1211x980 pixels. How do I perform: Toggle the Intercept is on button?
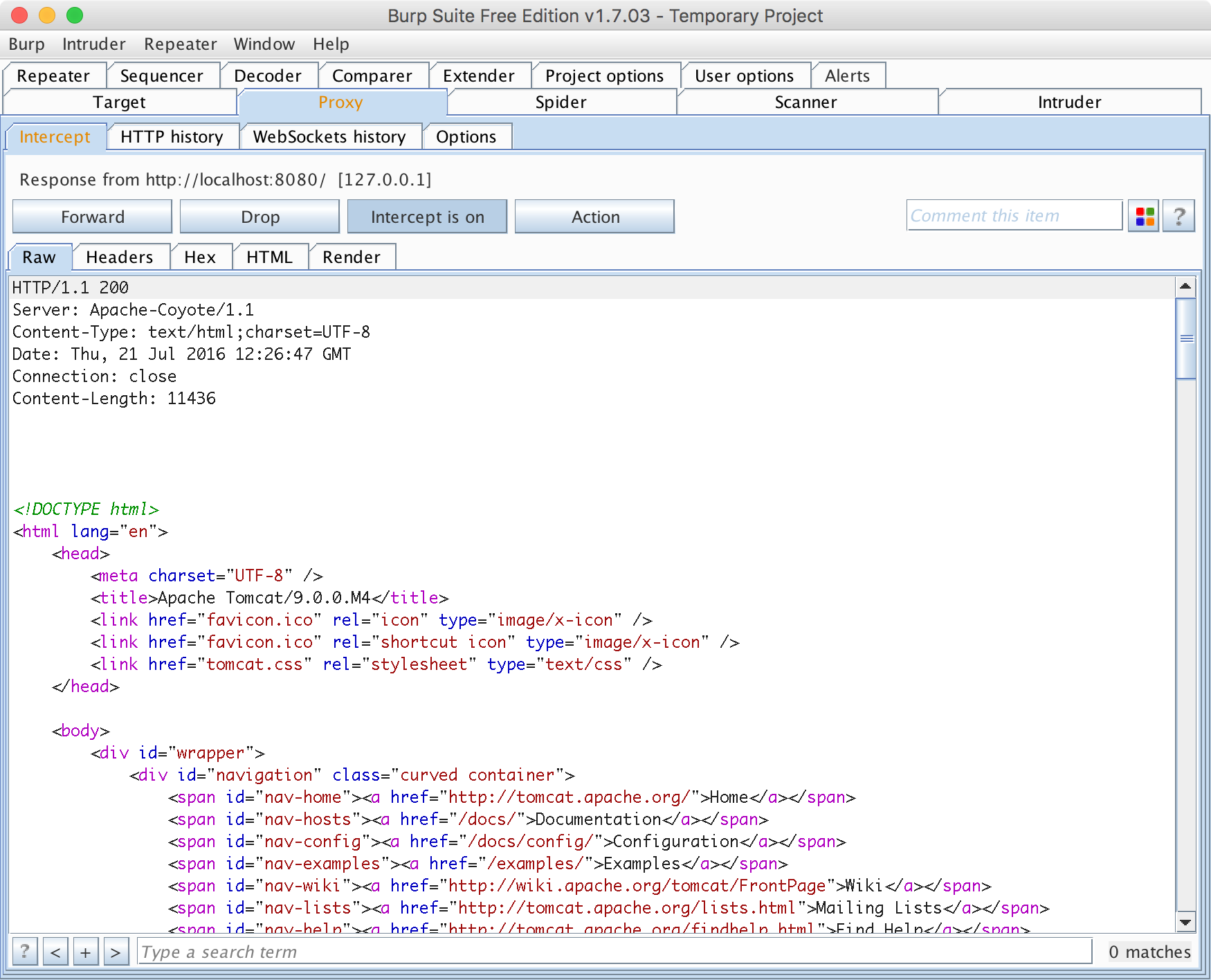pyautogui.click(x=427, y=217)
